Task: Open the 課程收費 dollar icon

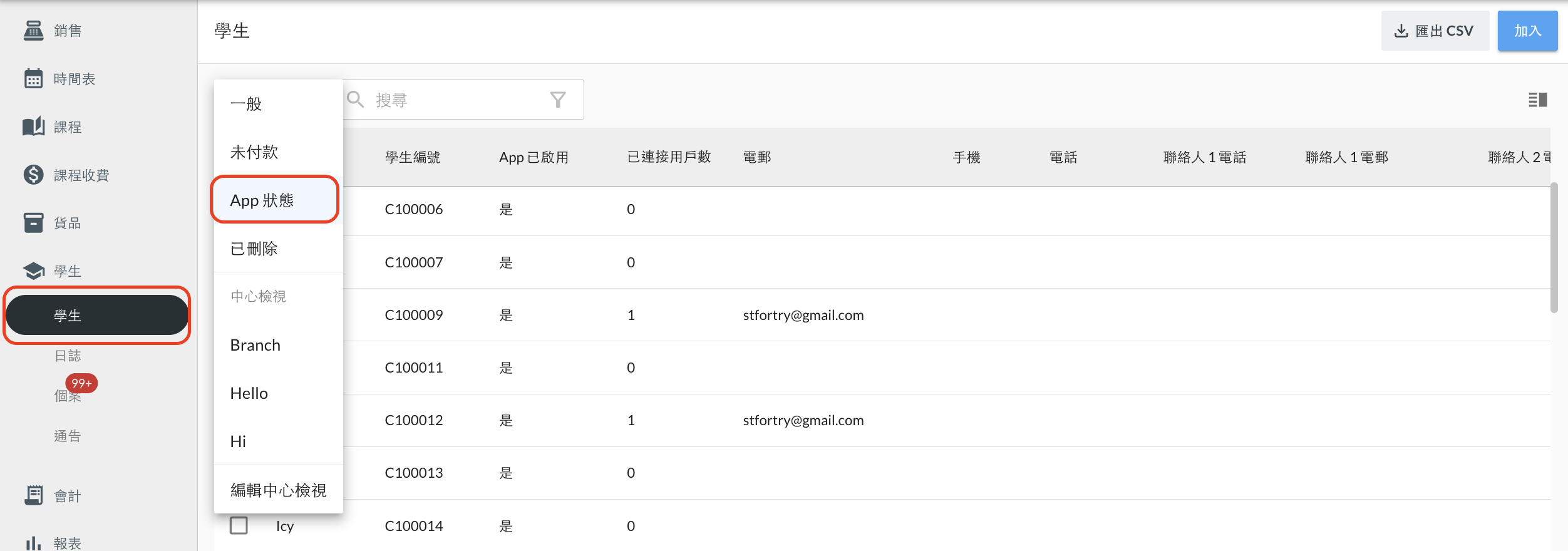Action: 33,175
